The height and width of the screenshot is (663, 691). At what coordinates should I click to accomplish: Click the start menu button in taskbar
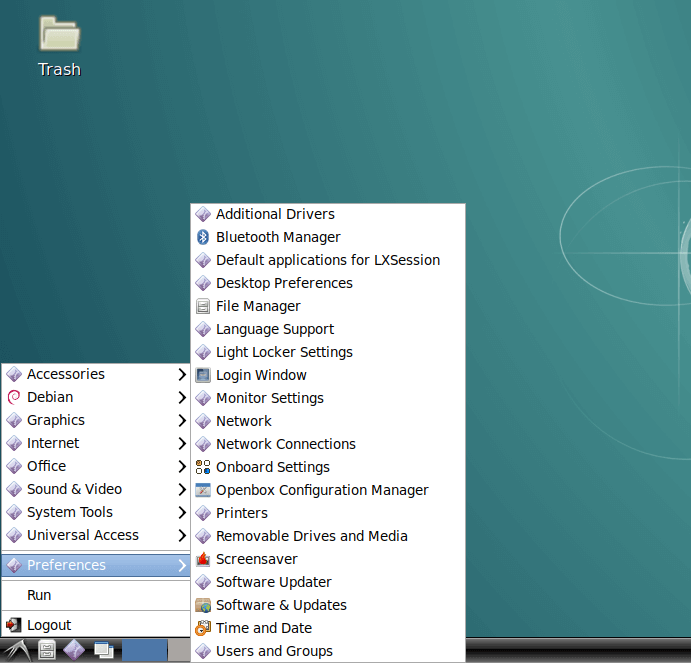tap(17, 651)
